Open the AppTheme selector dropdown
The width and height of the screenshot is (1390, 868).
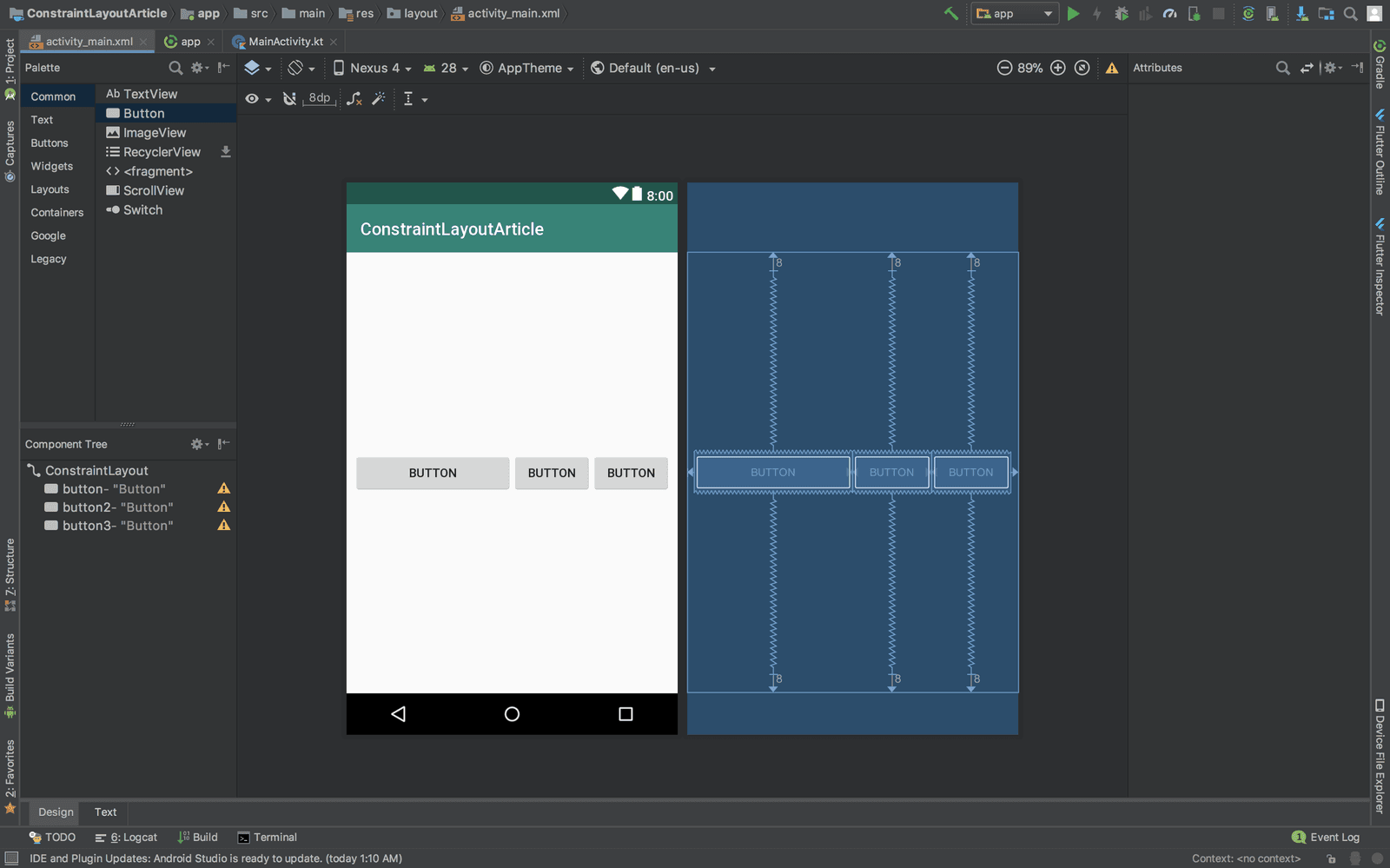click(x=526, y=68)
